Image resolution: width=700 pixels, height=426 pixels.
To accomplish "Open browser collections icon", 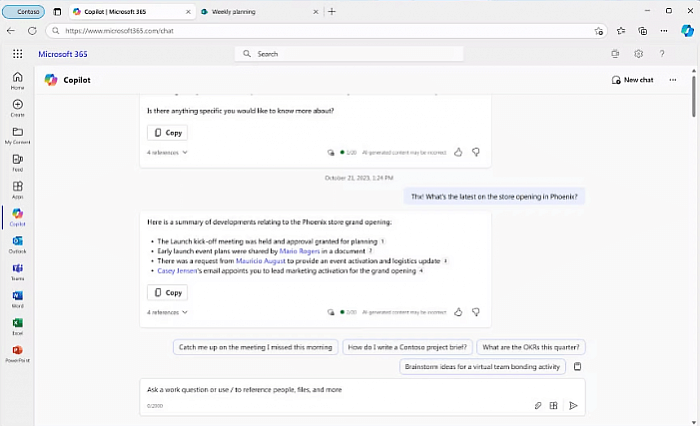I will (642, 31).
